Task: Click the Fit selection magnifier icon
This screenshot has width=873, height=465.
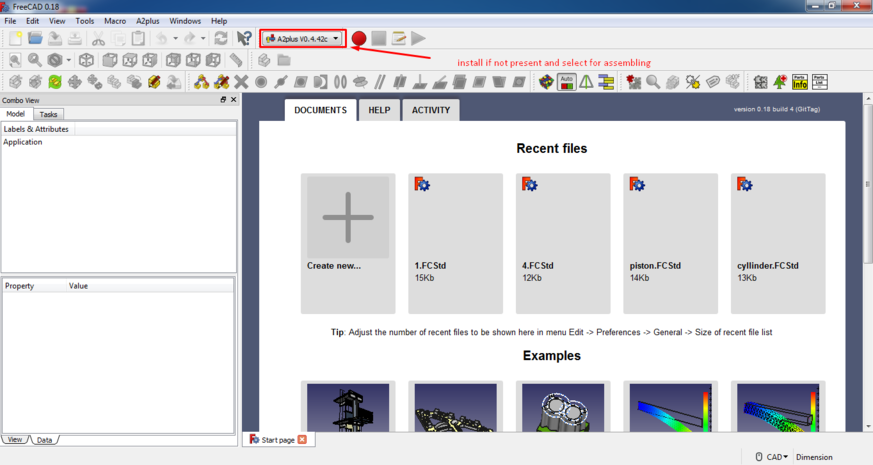Action: (35, 60)
